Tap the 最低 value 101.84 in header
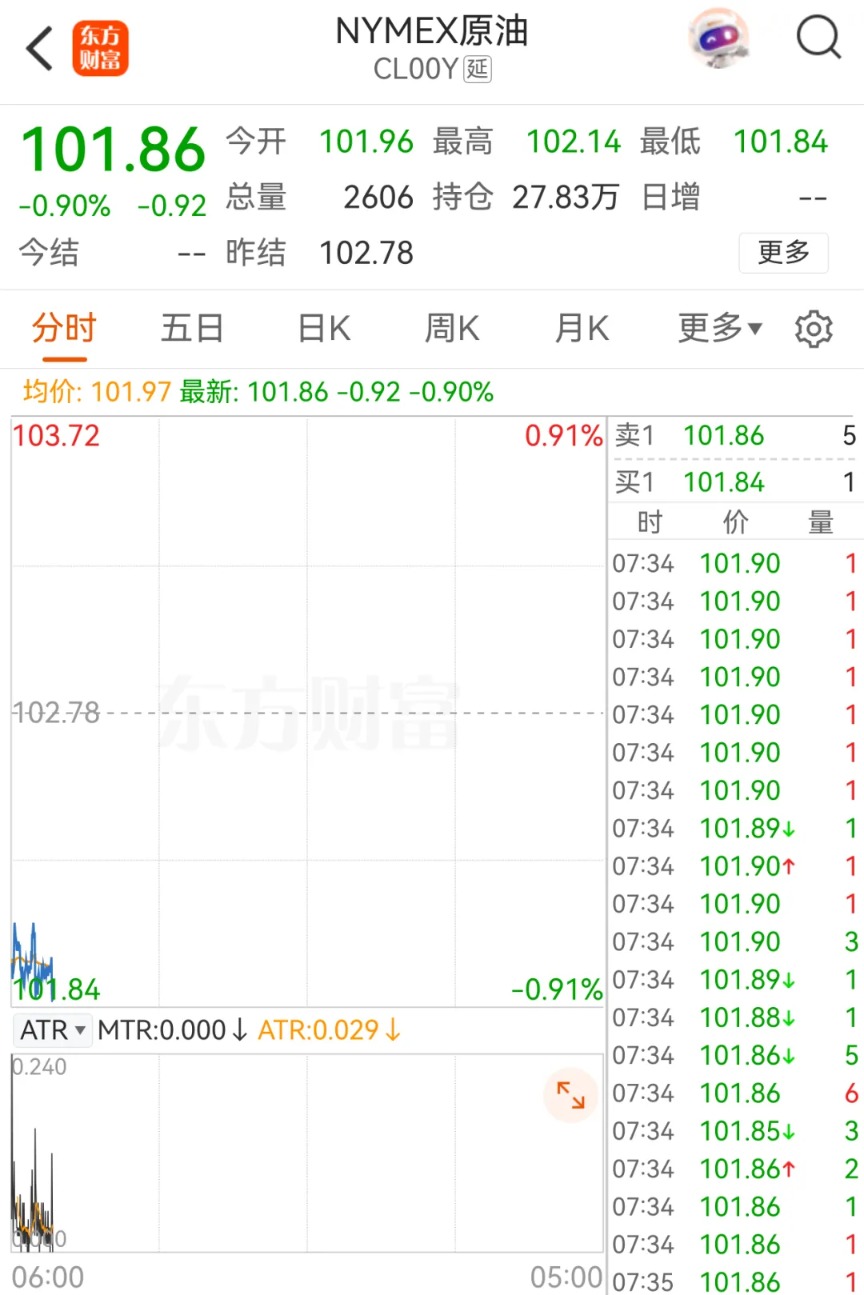Screen dimensions: 864x1295 [781, 142]
